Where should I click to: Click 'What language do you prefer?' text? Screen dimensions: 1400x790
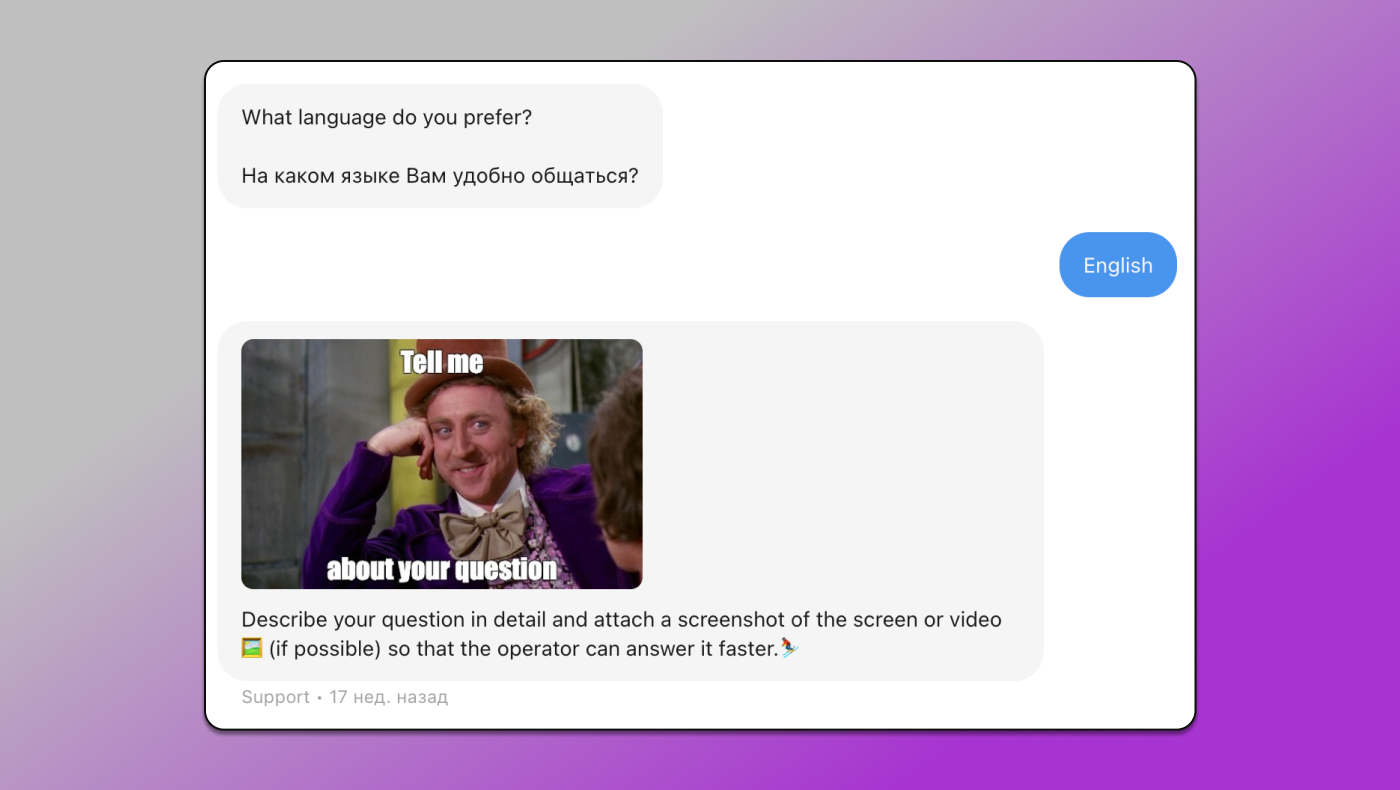386,117
